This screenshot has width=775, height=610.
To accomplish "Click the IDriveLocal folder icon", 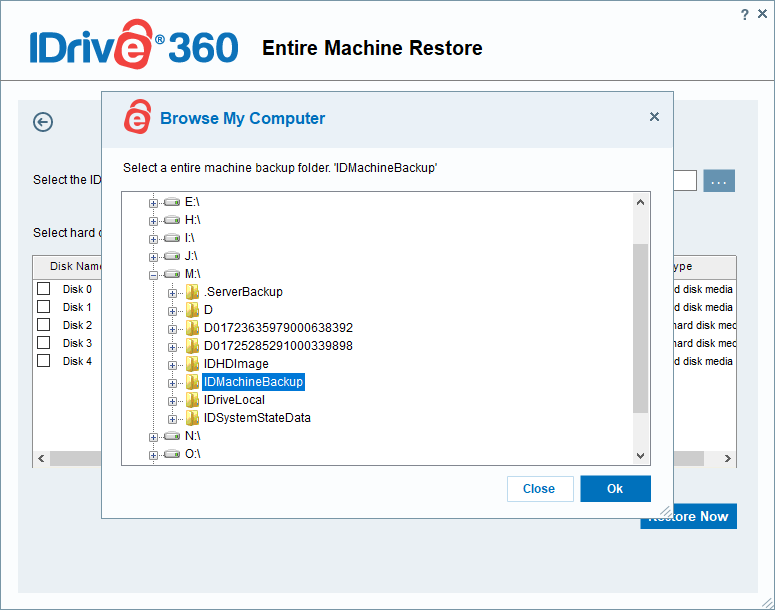I will click(192, 400).
